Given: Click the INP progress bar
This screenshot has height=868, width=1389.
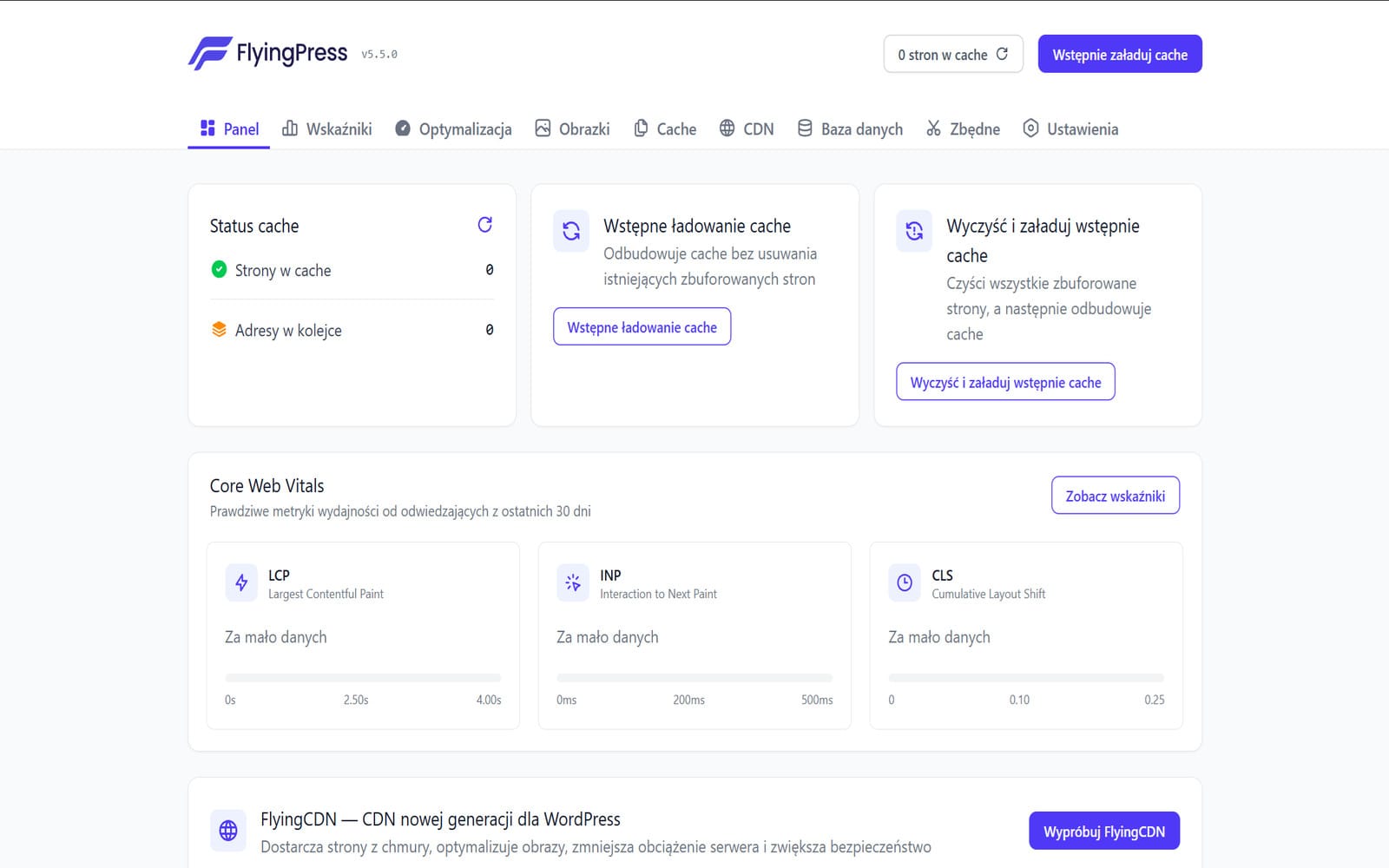Looking at the screenshot, I should point(694,678).
